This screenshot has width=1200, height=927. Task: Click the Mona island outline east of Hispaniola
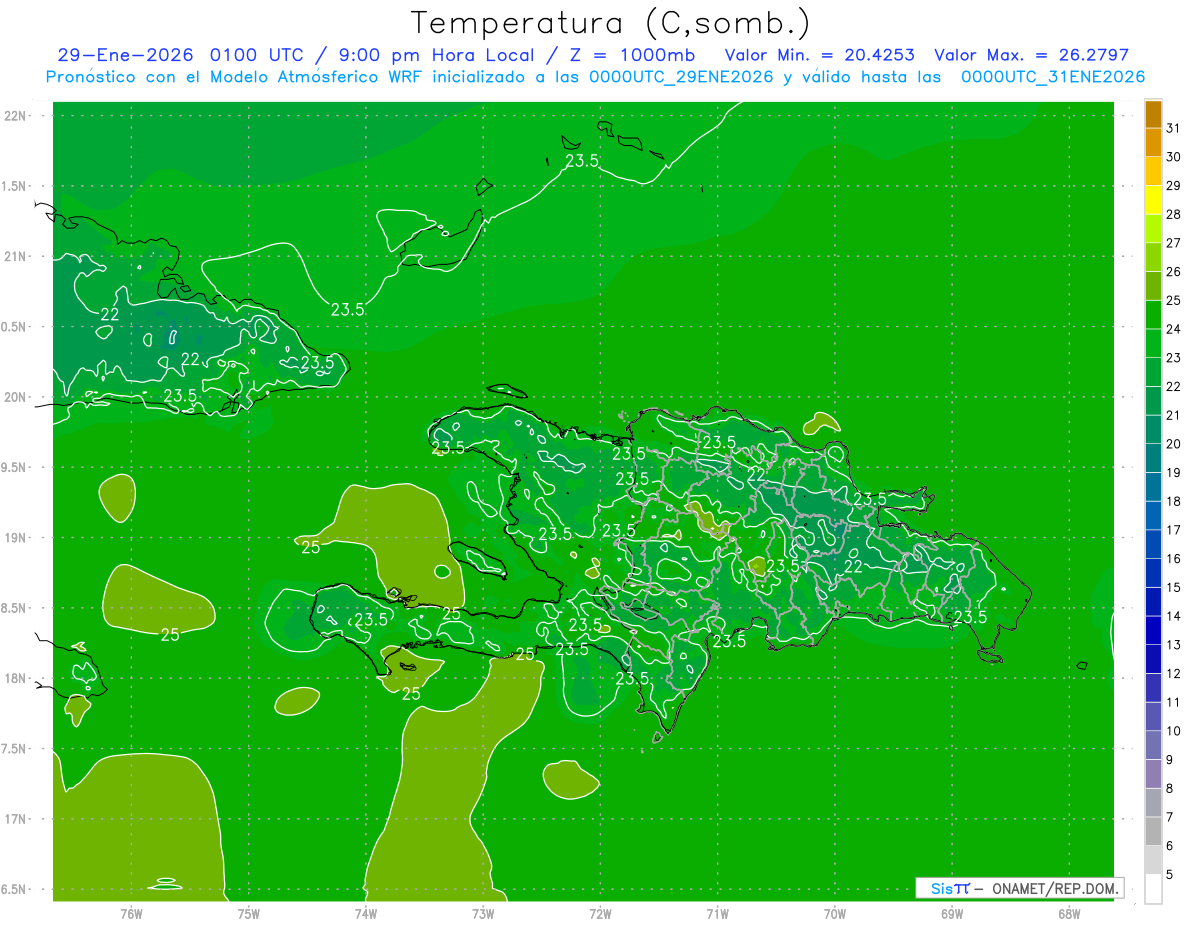(1082, 665)
